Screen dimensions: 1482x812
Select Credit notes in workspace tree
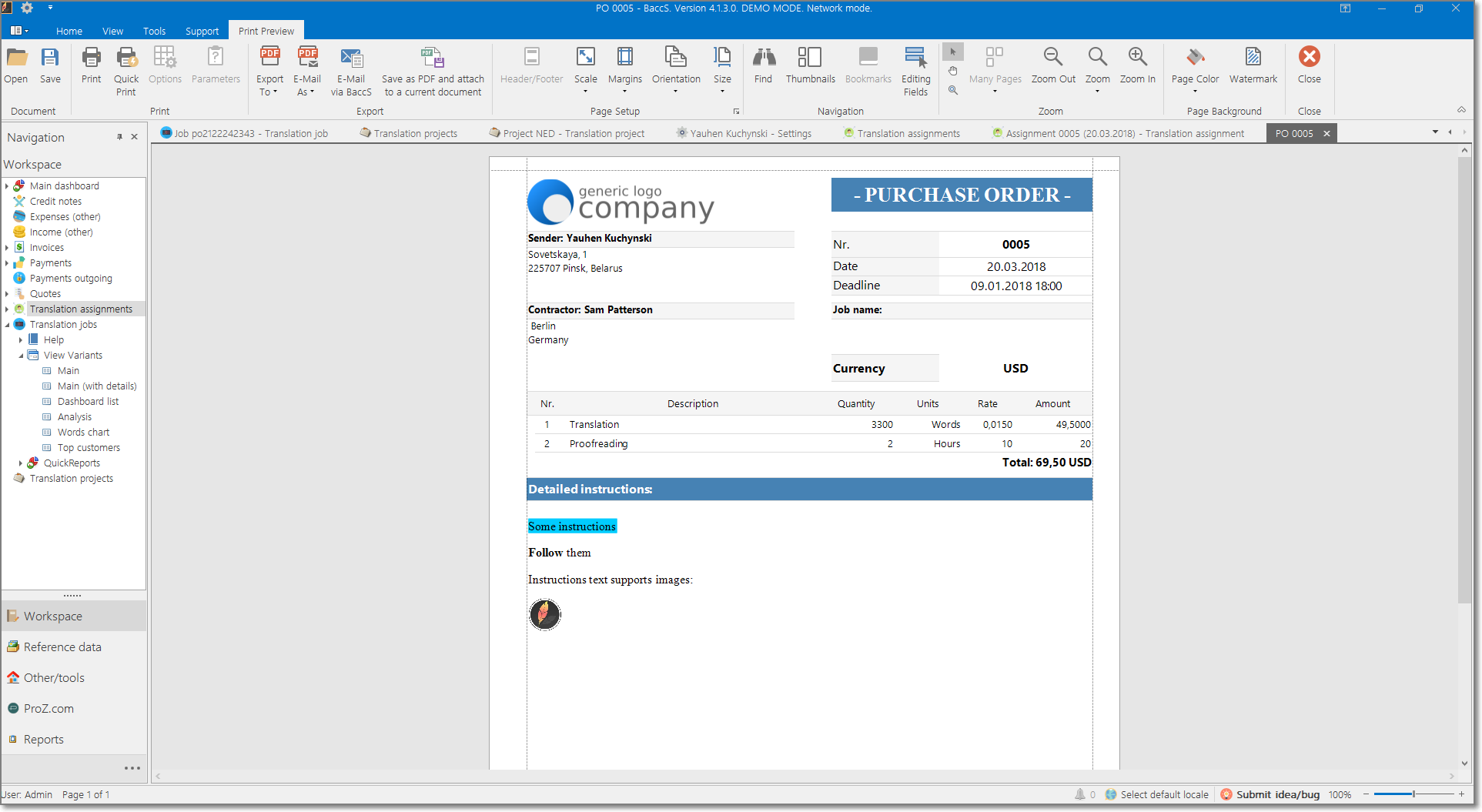coord(55,202)
